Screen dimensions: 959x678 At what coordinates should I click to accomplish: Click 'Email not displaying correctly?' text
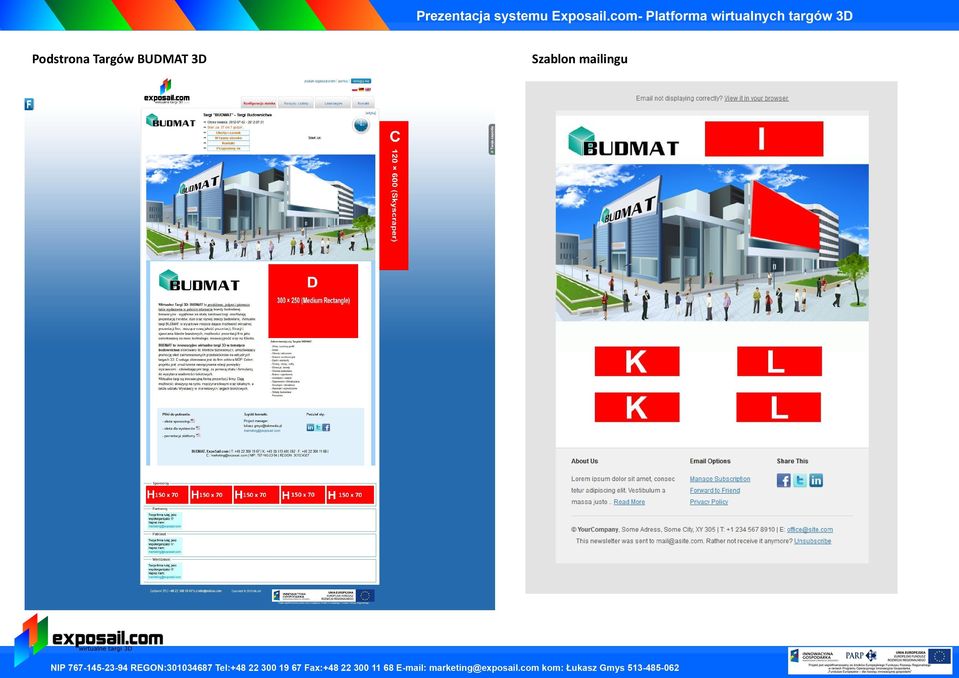click(x=679, y=98)
